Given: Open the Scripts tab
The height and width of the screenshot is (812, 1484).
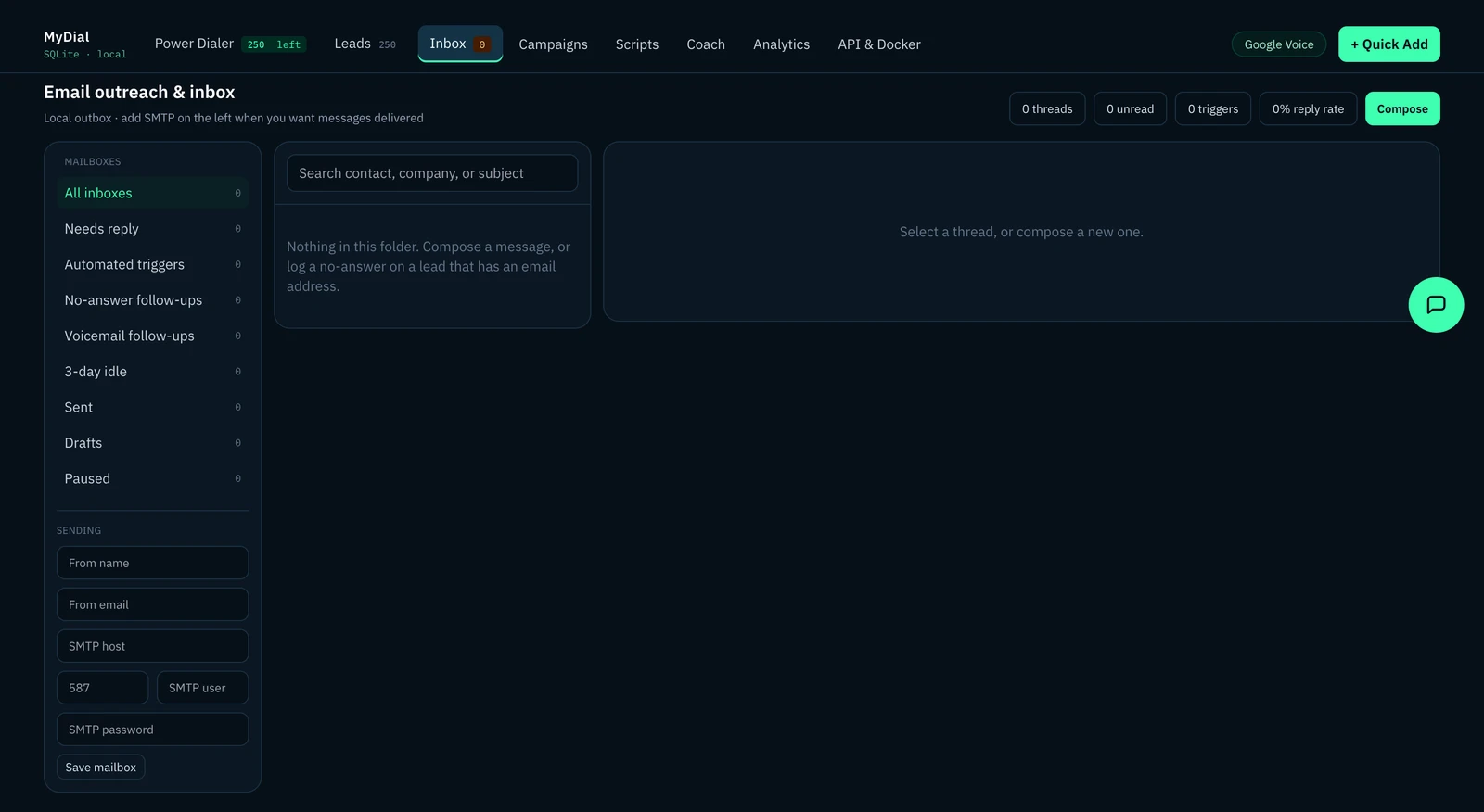Looking at the screenshot, I should point(637,44).
